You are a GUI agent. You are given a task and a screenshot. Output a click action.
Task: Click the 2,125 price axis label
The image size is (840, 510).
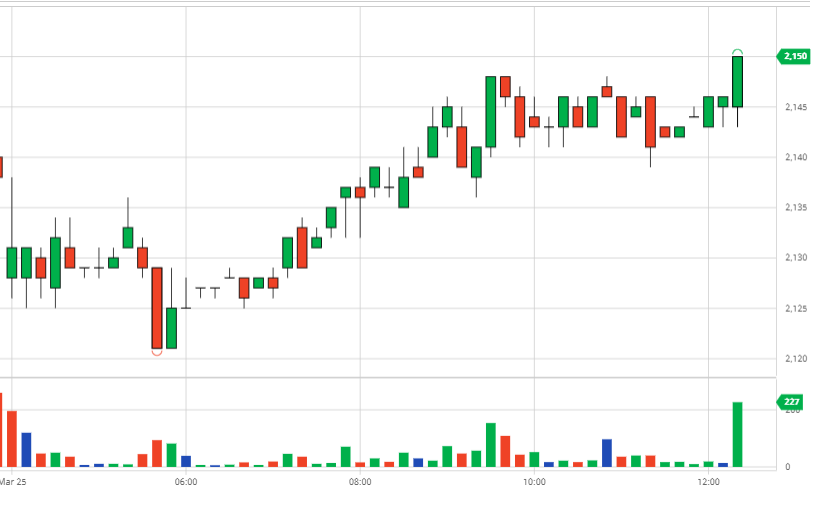click(796, 309)
